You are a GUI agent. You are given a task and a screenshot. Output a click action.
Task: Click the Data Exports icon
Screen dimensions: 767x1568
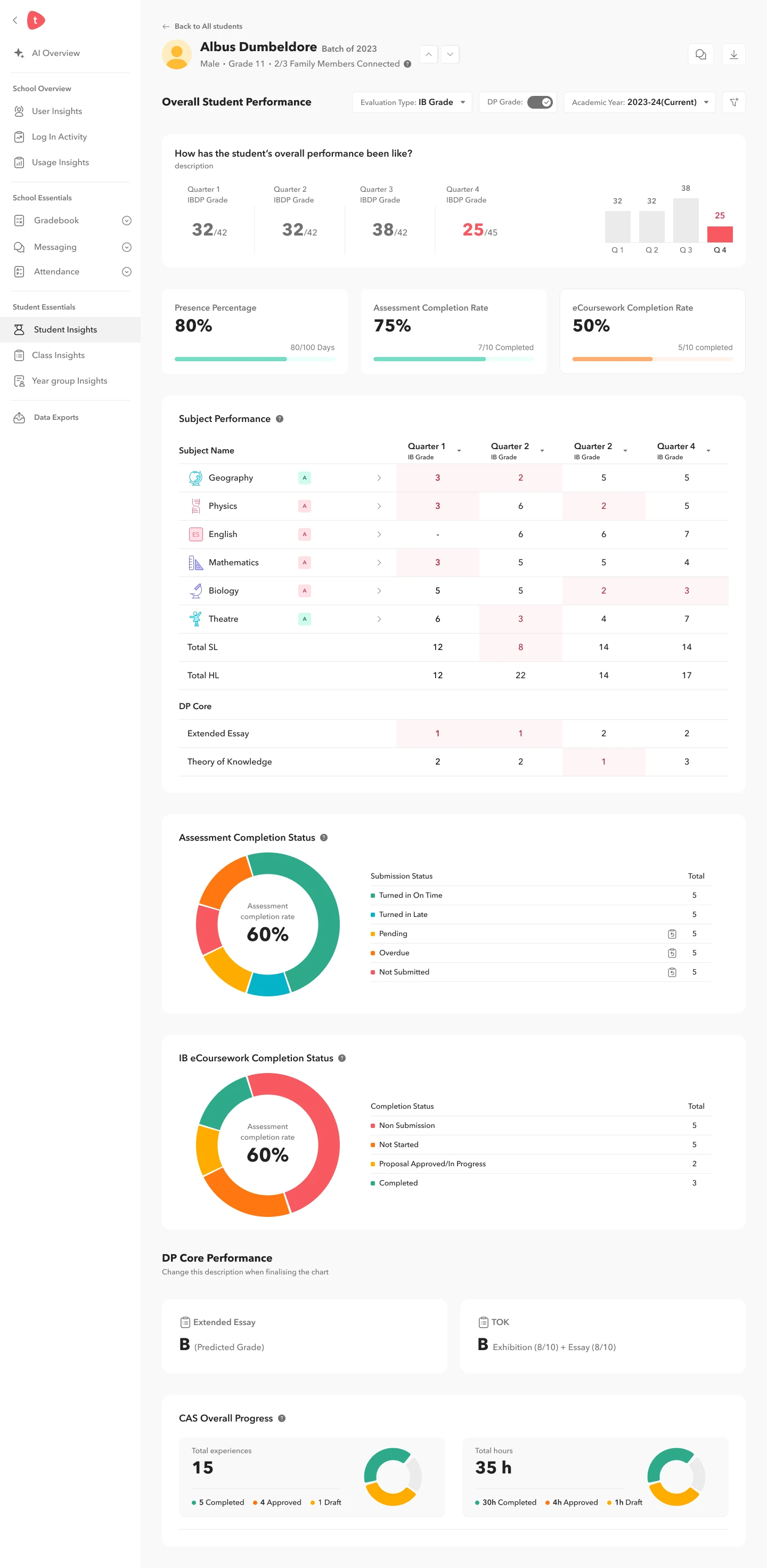20,418
